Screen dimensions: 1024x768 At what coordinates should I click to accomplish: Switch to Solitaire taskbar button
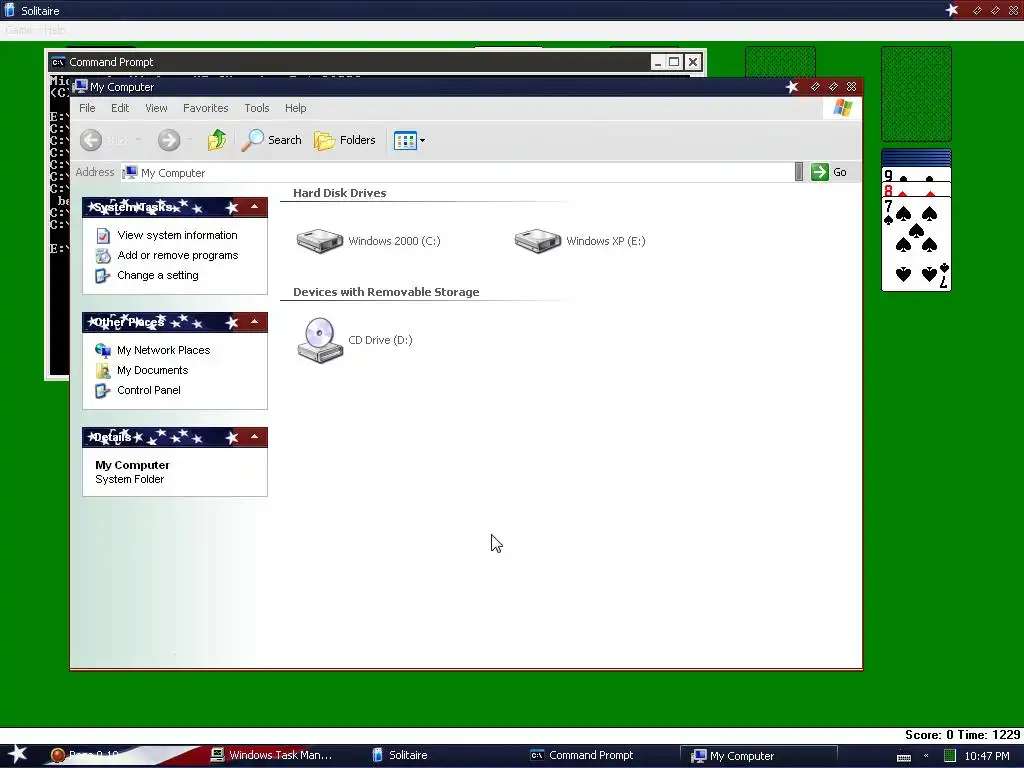pyautogui.click(x=400, y=755)
